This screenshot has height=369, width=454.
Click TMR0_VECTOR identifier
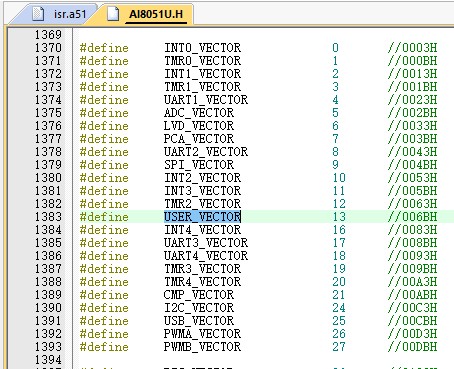[202, 61]
